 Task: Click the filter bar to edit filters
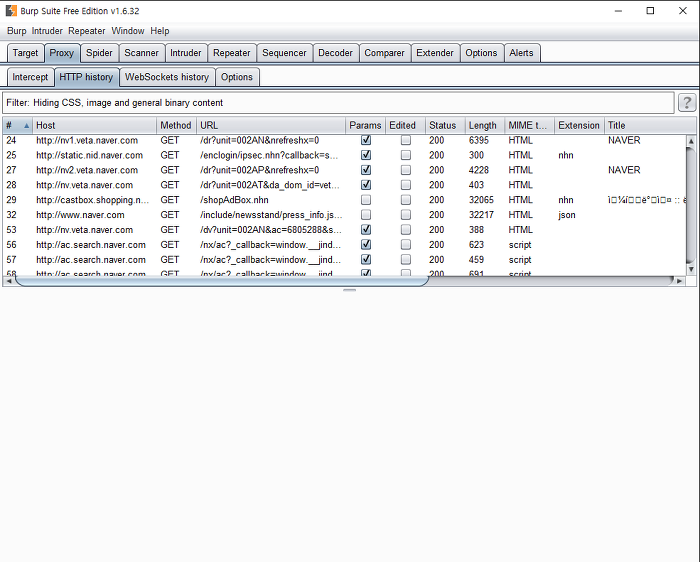pos(338,103)
